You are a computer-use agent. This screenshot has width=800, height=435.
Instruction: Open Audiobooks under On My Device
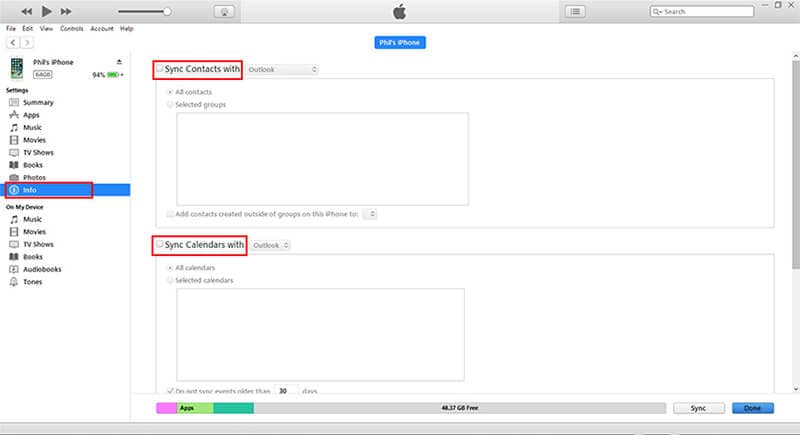click(42, 269)
